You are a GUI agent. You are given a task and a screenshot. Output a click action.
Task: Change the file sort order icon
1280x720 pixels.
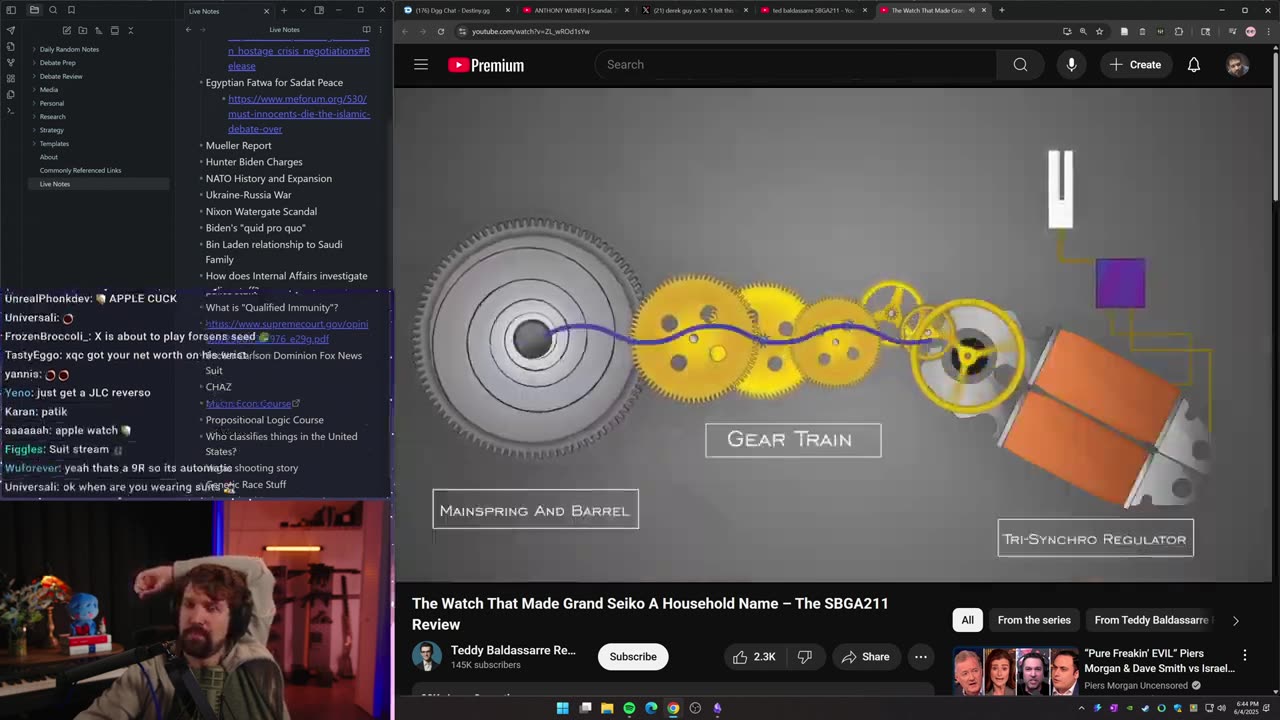click(98, 30)
